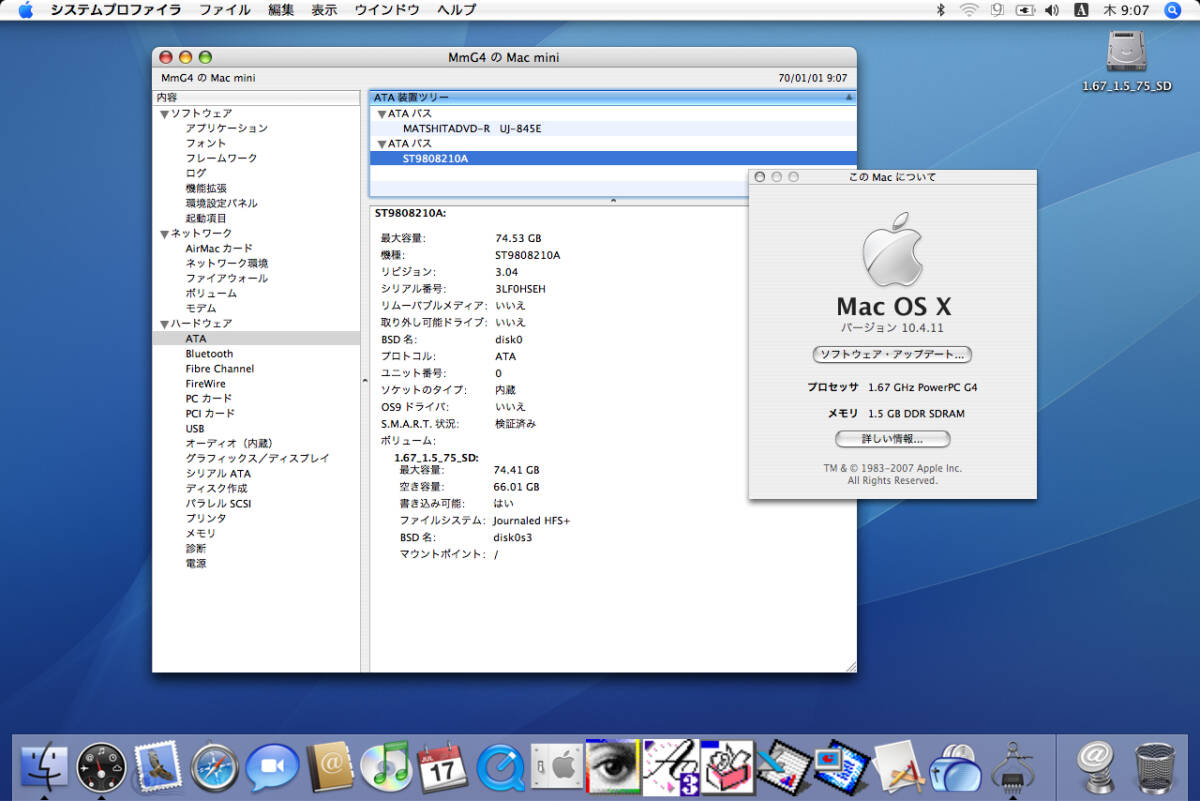Click the splitter handle below the device tree

(612, 201)
